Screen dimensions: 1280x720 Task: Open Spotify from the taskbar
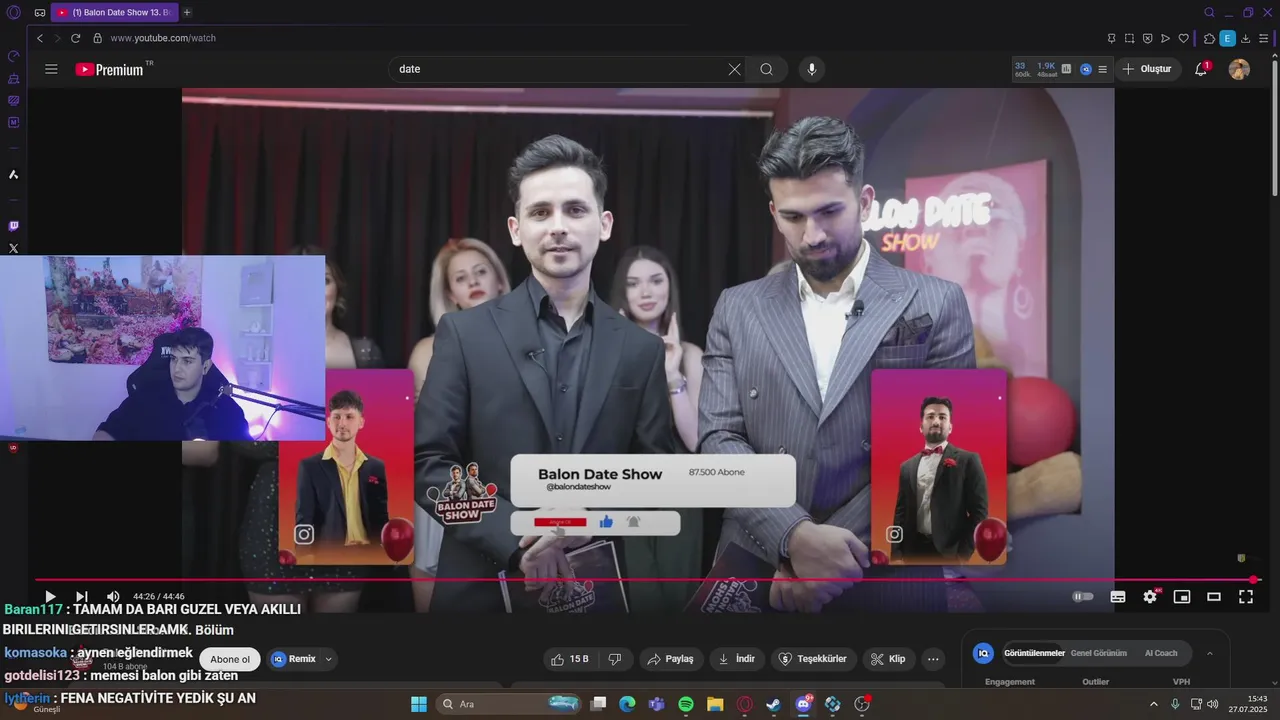tap(686, 704)
